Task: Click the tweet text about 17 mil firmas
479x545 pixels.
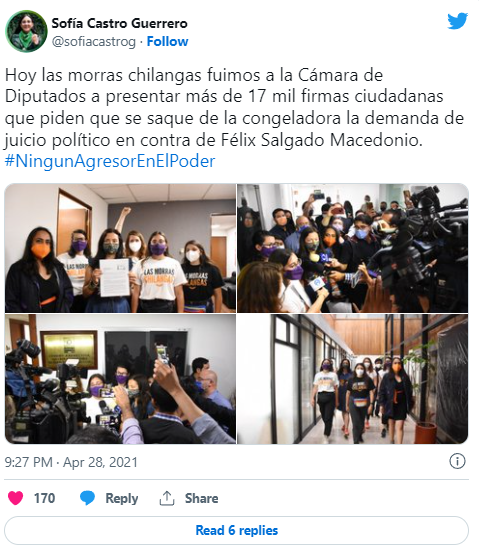Action: (234, 108)
